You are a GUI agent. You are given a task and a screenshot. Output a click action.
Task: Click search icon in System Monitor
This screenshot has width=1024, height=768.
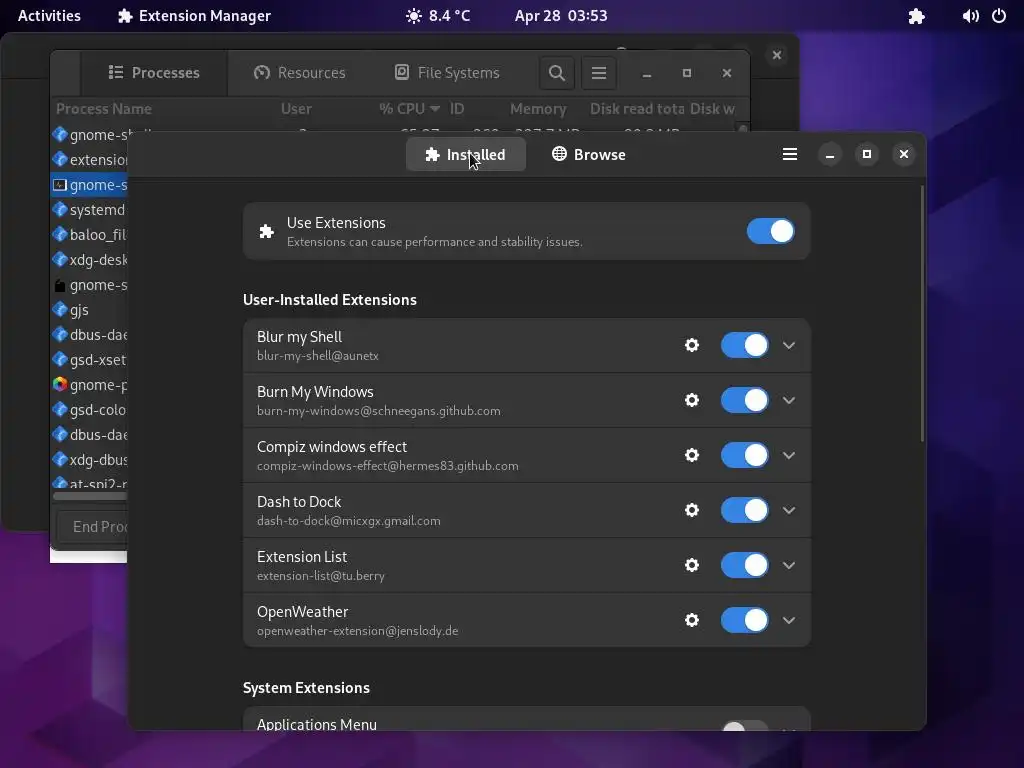(556, 72)
